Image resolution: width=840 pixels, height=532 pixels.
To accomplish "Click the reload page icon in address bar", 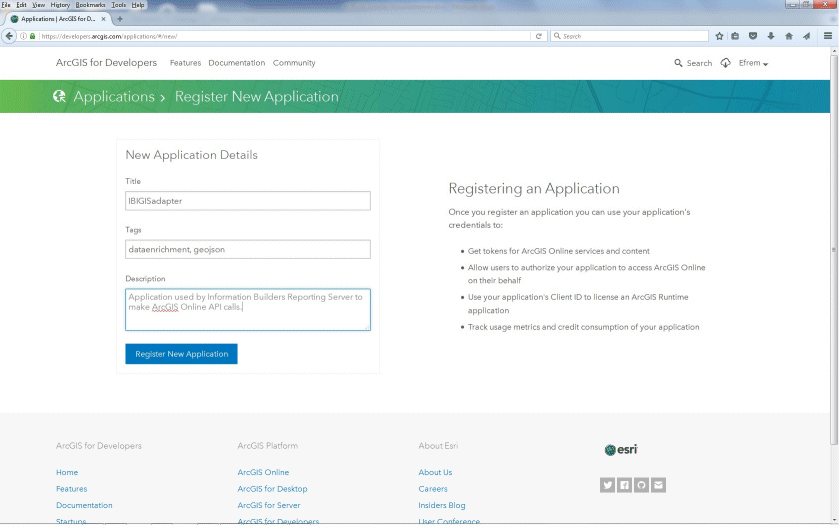I will [538, 36].
